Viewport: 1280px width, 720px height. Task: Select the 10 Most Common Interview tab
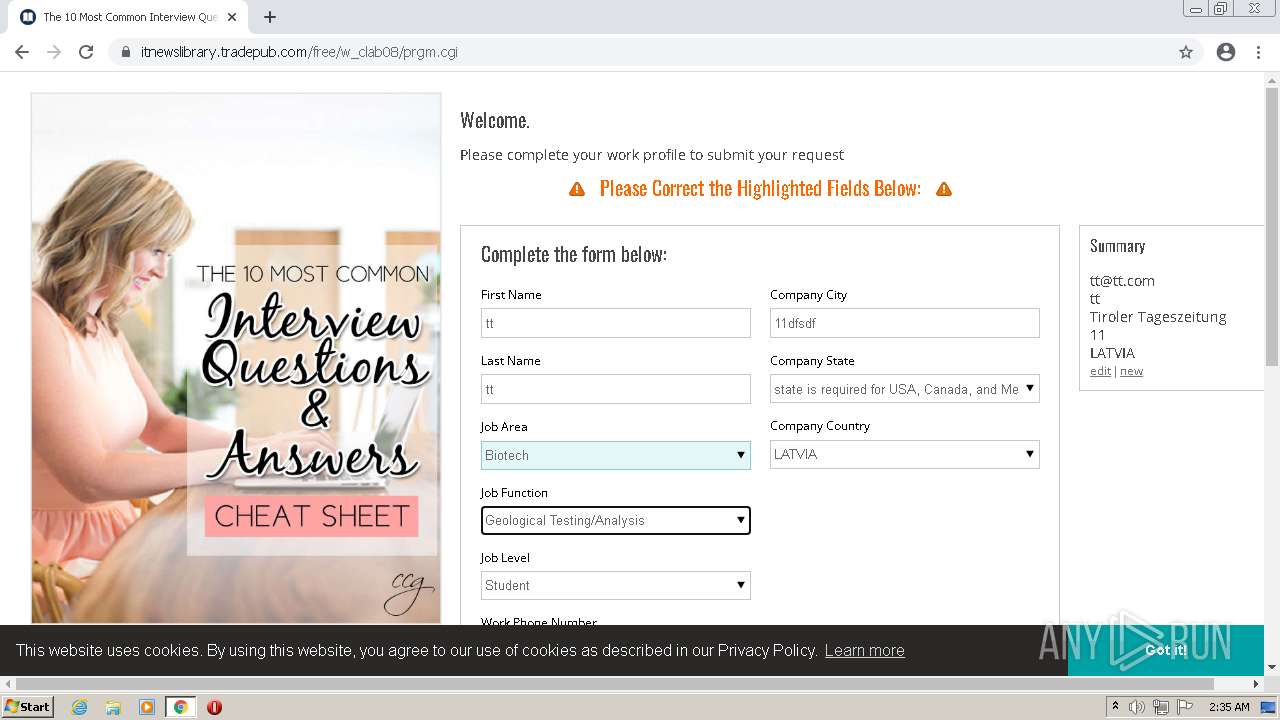click(x=128, y=17)
